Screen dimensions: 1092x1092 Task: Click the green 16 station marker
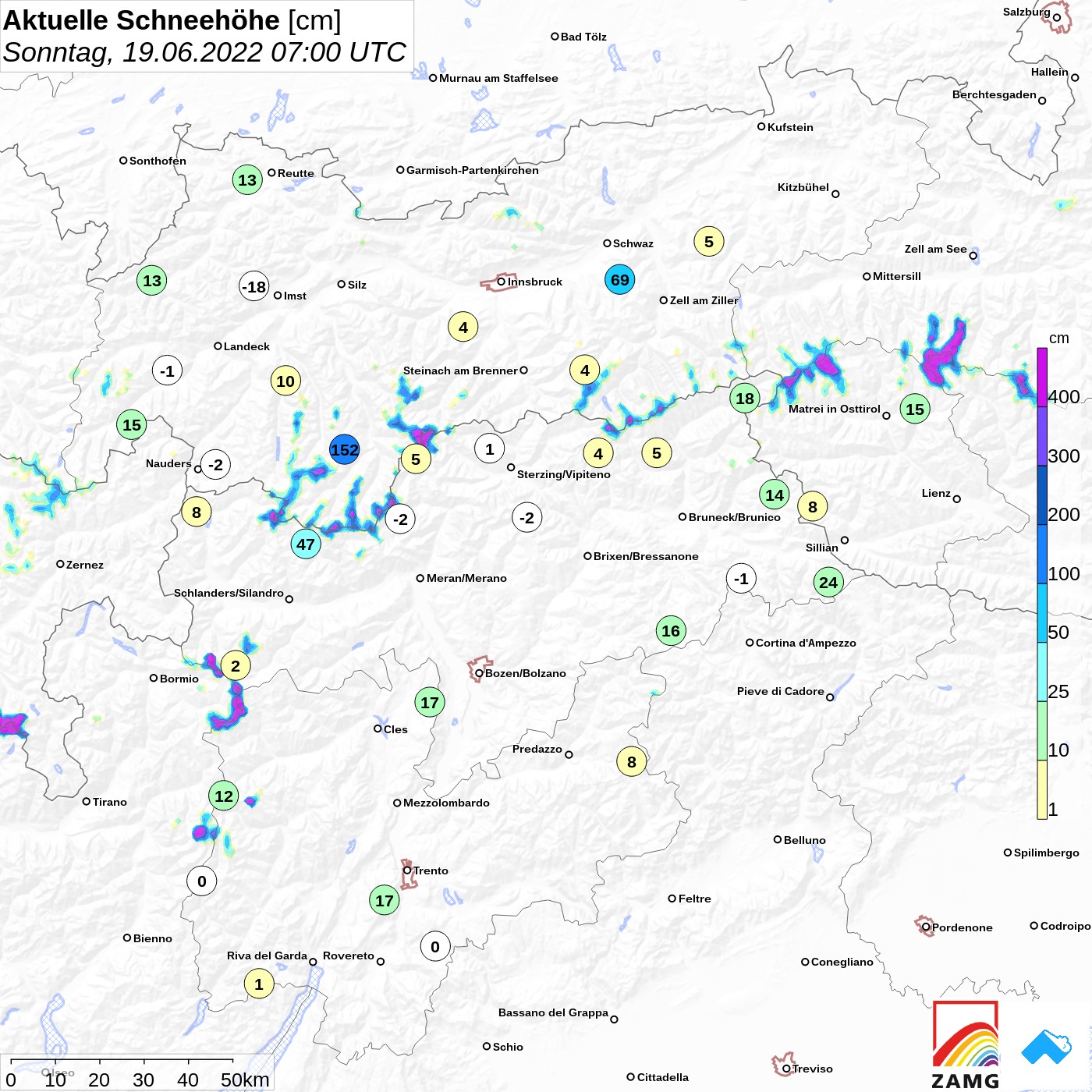pyautogui.click(x=671, y=631)
